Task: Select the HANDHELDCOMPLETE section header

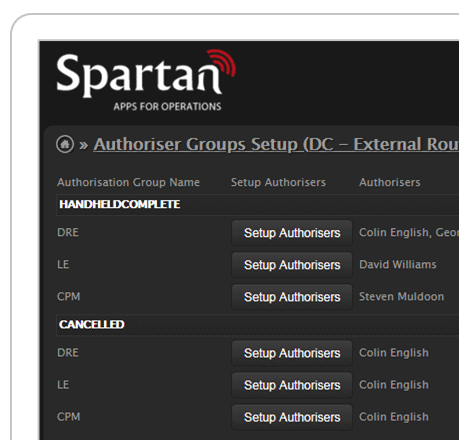Action: pyautogui.click(x=257, y=204)
